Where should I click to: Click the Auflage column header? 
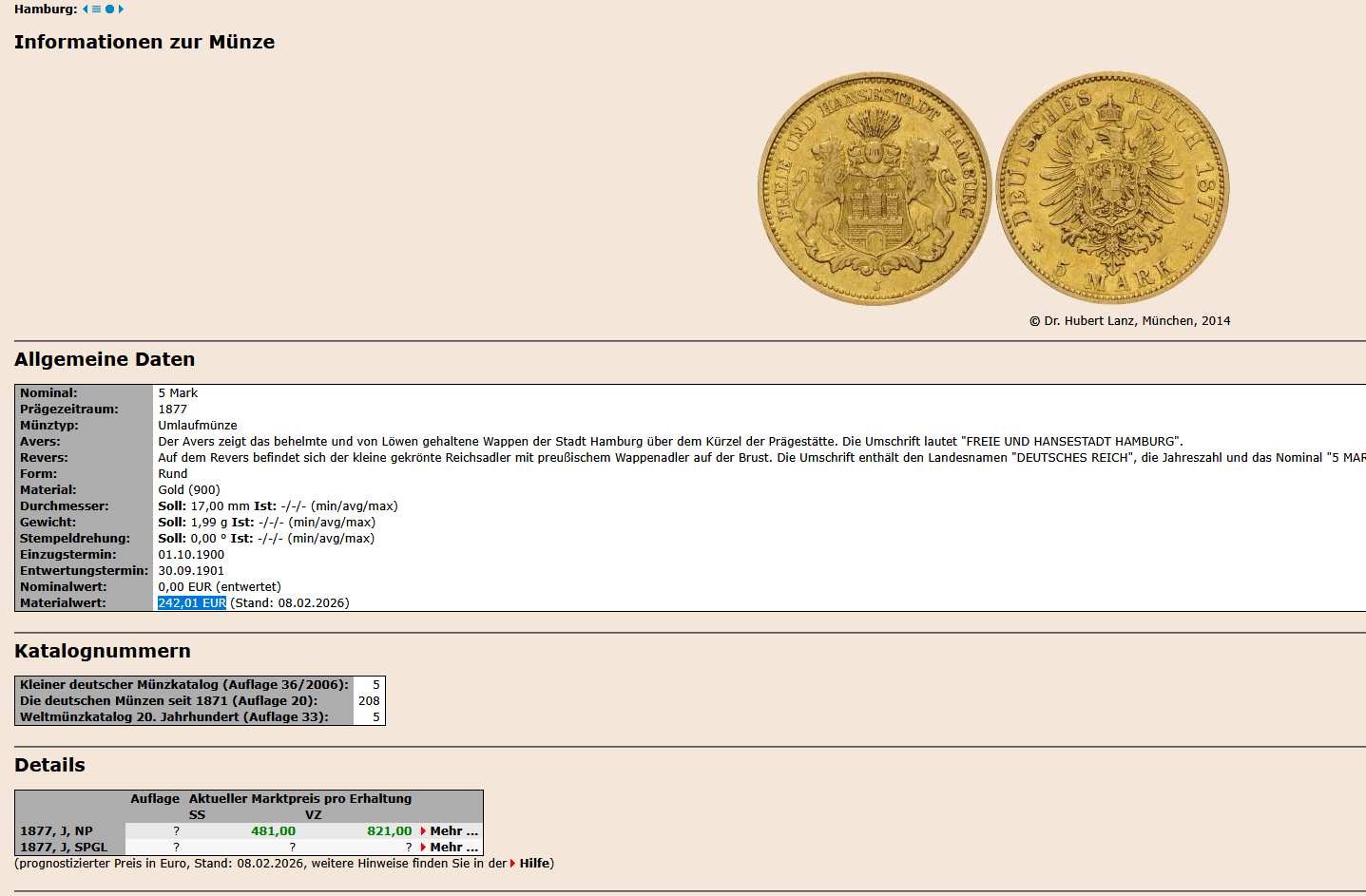coord(155,799)
